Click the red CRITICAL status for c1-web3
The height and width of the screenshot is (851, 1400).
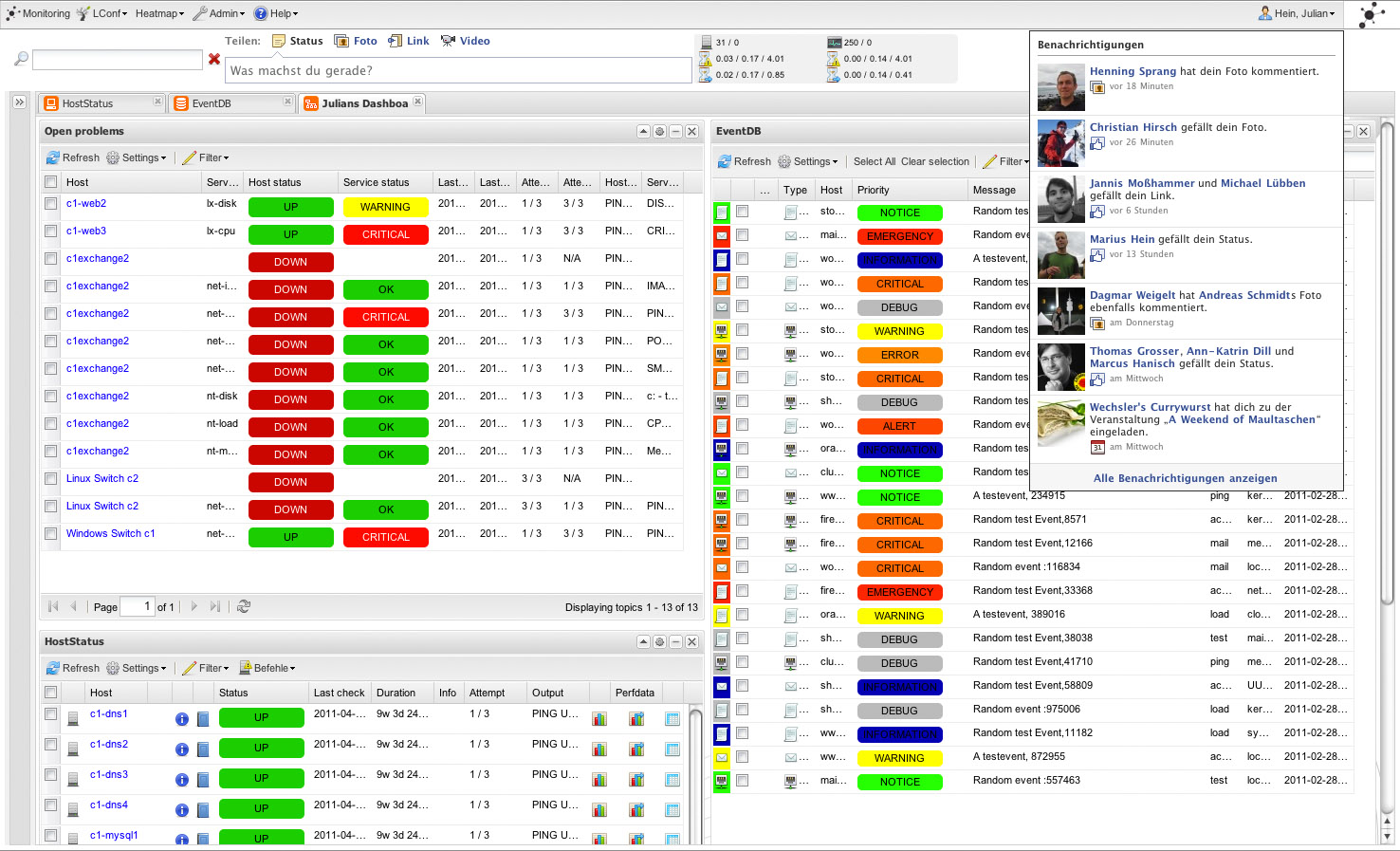coord(385,234)
